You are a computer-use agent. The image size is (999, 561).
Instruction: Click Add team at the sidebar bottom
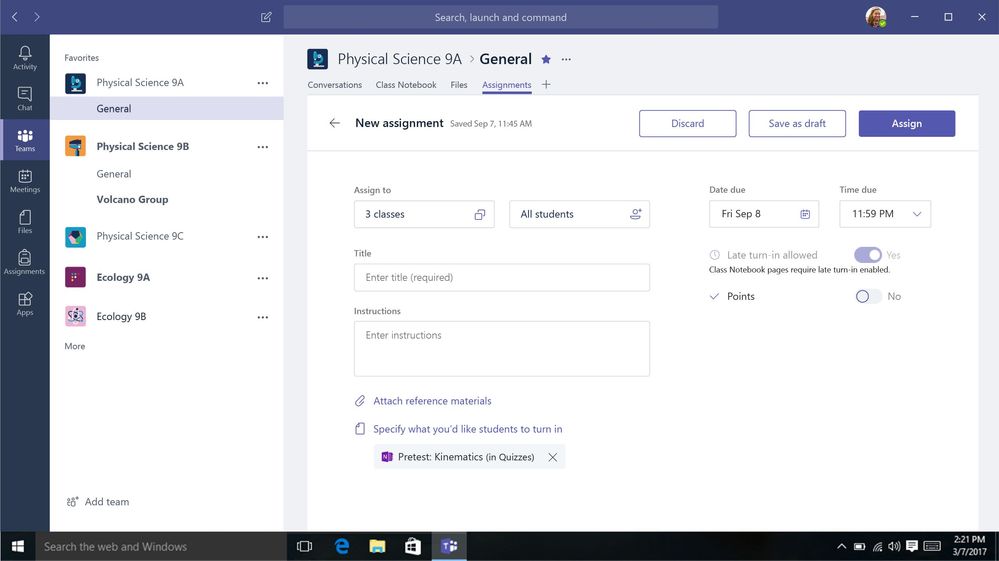[98, 502]
